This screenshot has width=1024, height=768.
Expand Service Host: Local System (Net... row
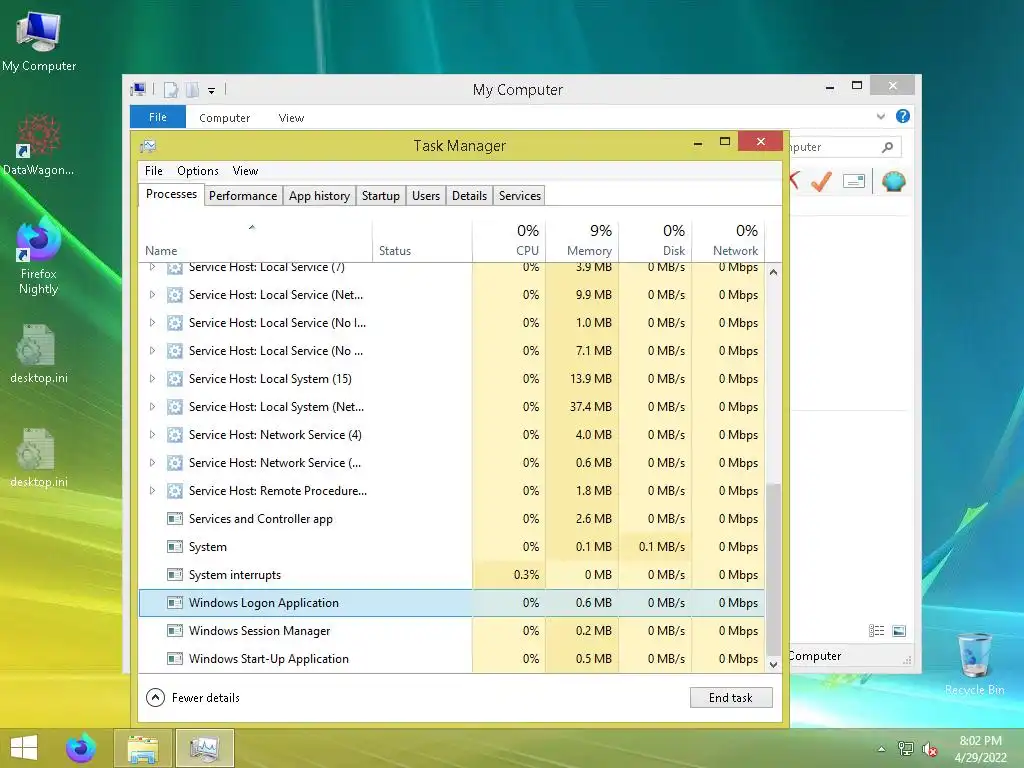pyautogui.click(x=152, y=407)
